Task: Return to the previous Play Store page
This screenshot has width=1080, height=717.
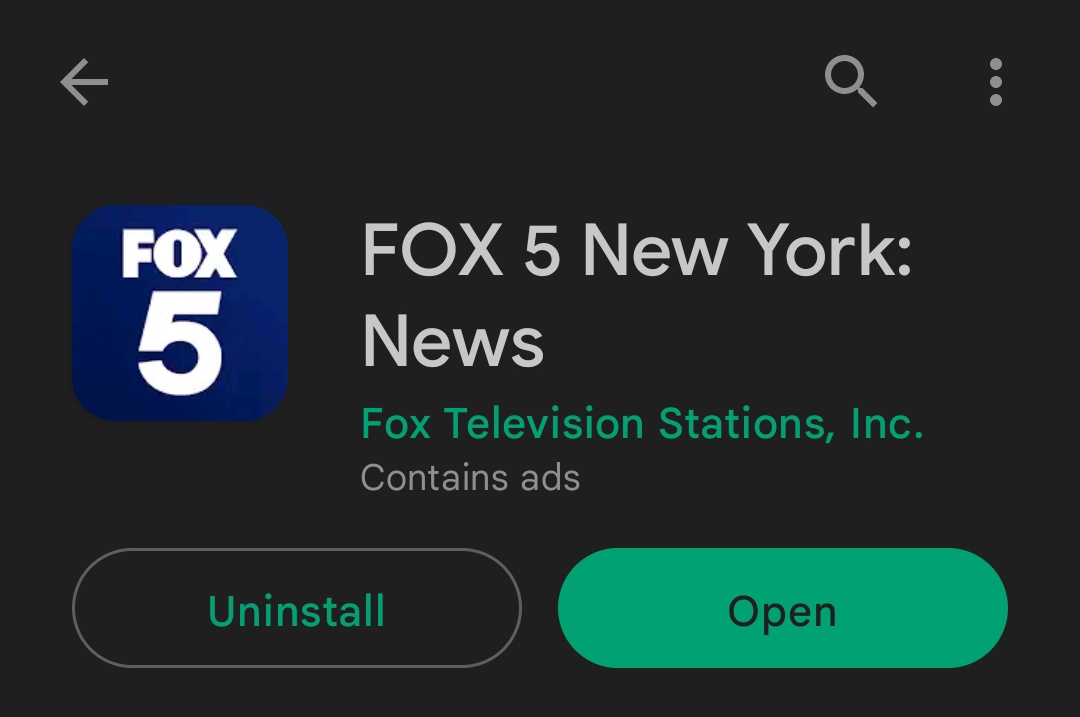Action: 84,82
